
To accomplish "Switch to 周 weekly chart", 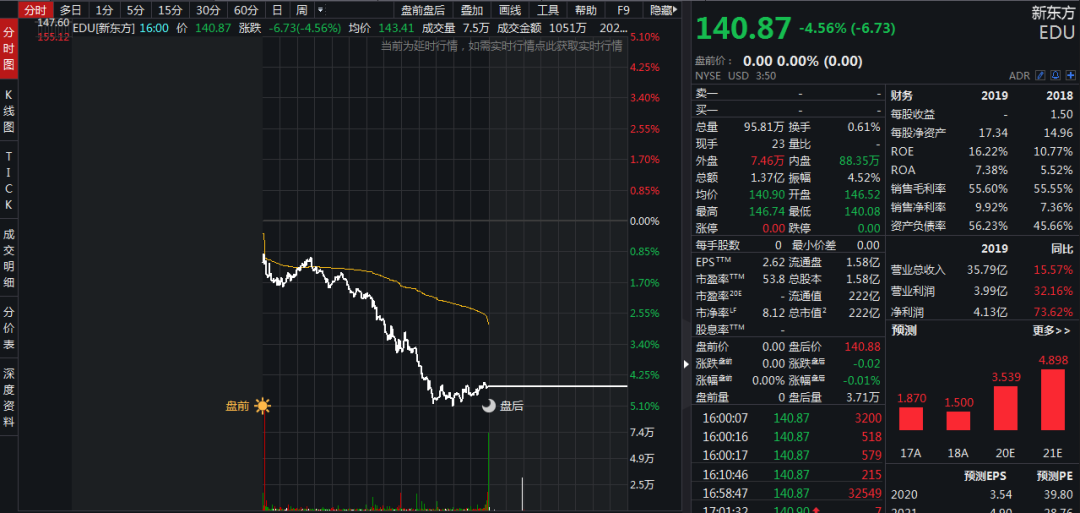I will (x=302, y=10).
